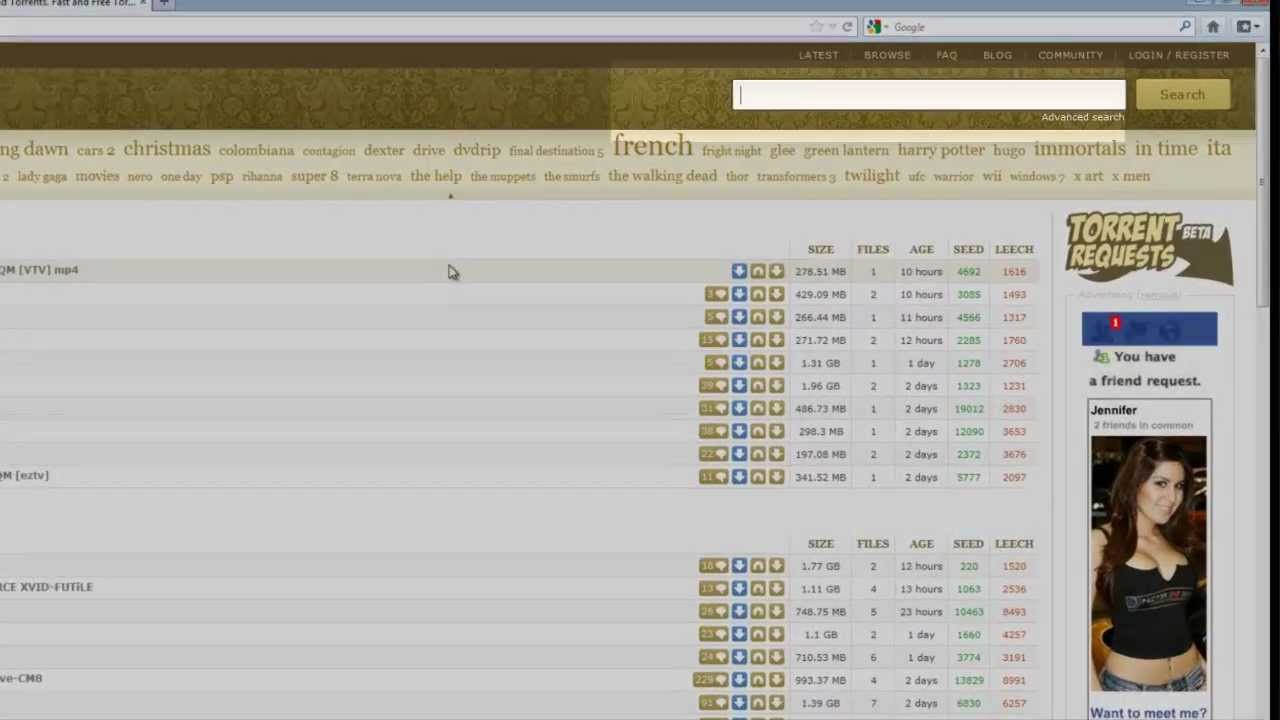
Task: Open comments on the 271.72 MB torrent
Action: 714,340
